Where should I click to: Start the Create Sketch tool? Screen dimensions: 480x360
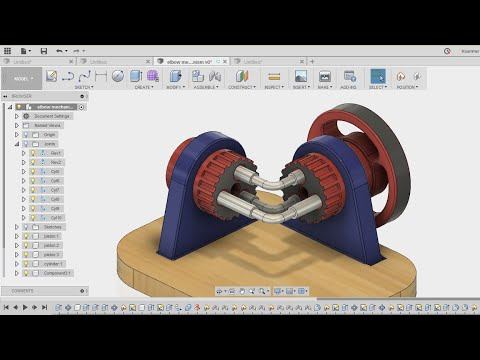coord(51,76)
